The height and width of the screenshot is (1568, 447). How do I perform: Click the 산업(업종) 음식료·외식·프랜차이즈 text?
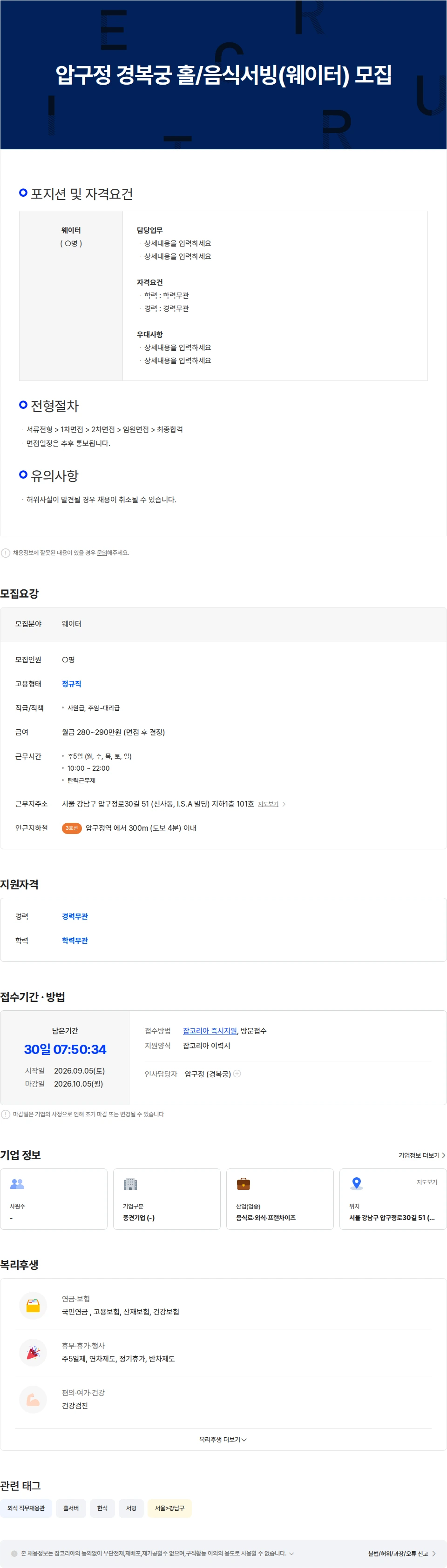[x=265, y=1217]
